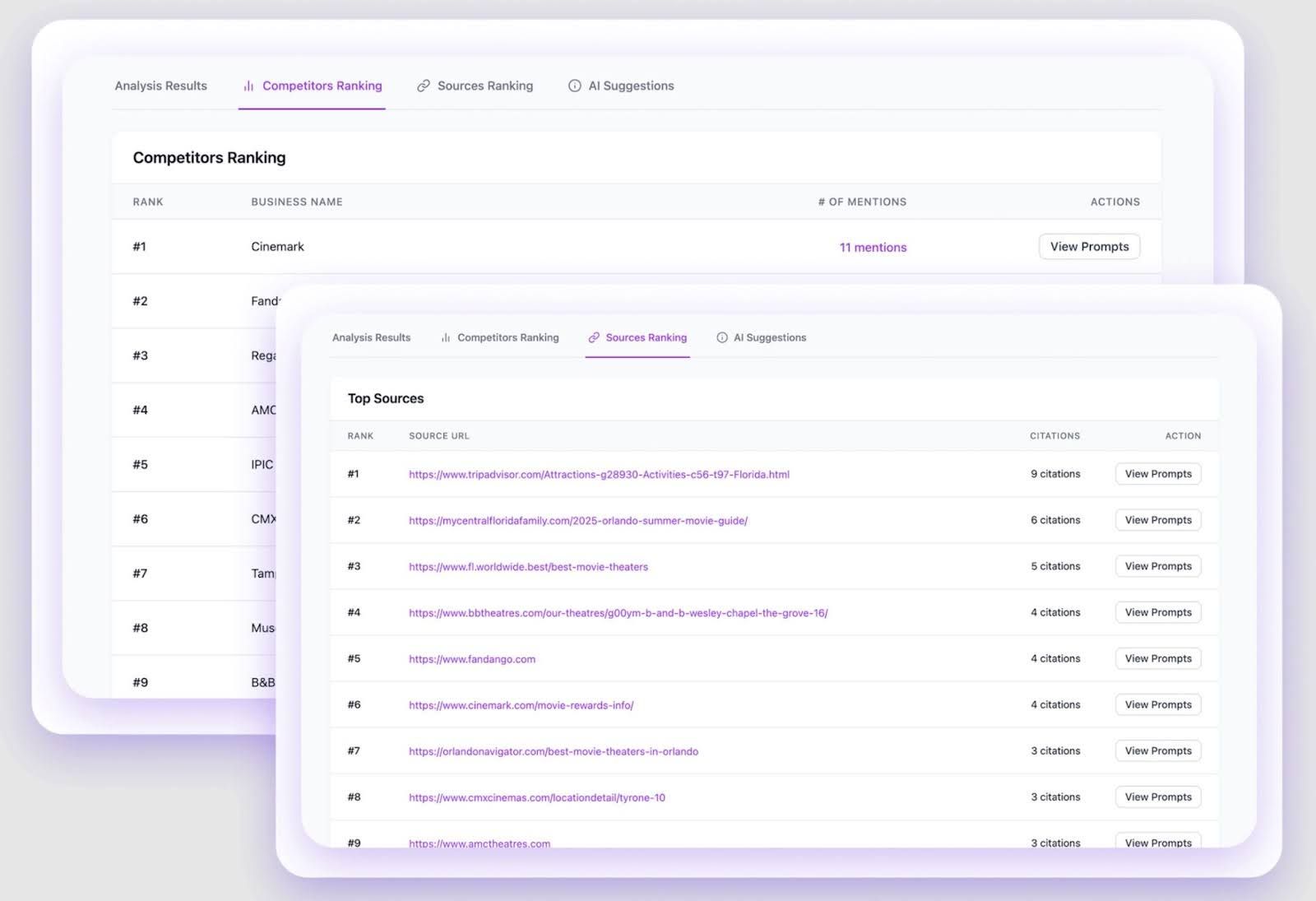
Task: Open the cinemark.com movie-rewards-info link
Action: [521, 705]
